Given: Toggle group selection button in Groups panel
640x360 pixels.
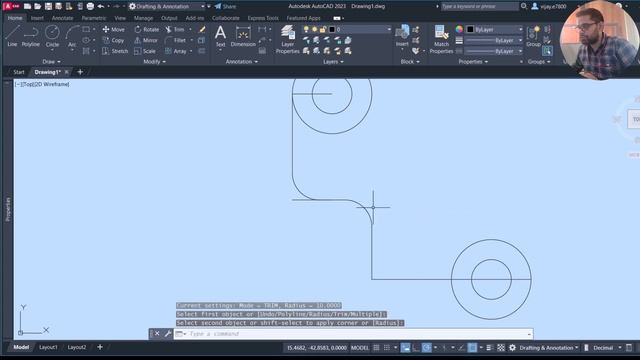Looking at the screenshot, I should (547, 51).
